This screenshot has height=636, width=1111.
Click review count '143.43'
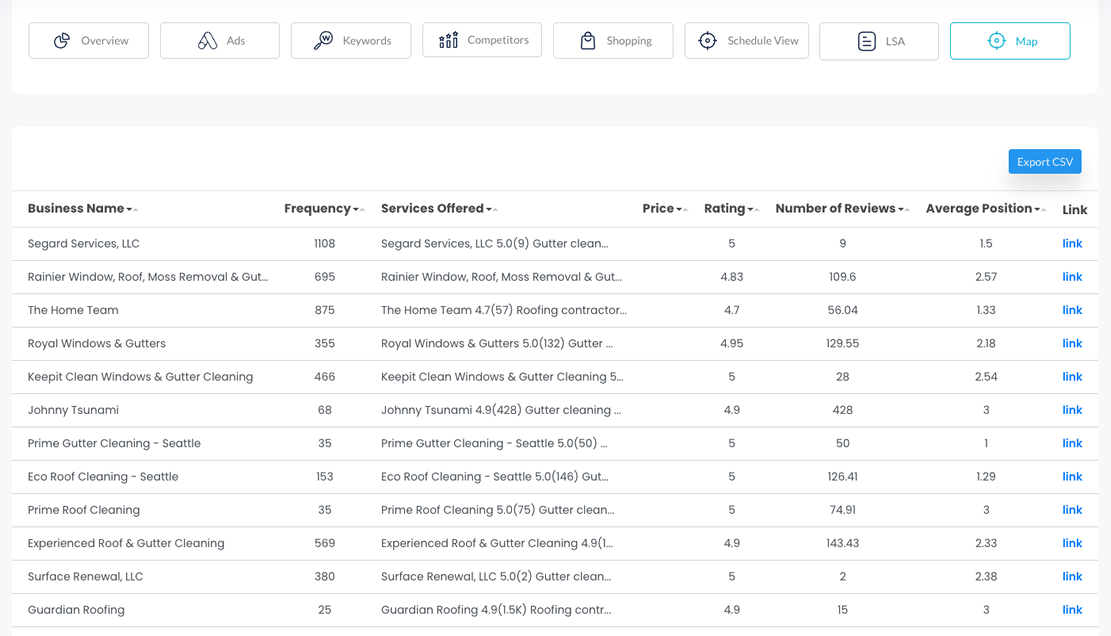(842, 543)
